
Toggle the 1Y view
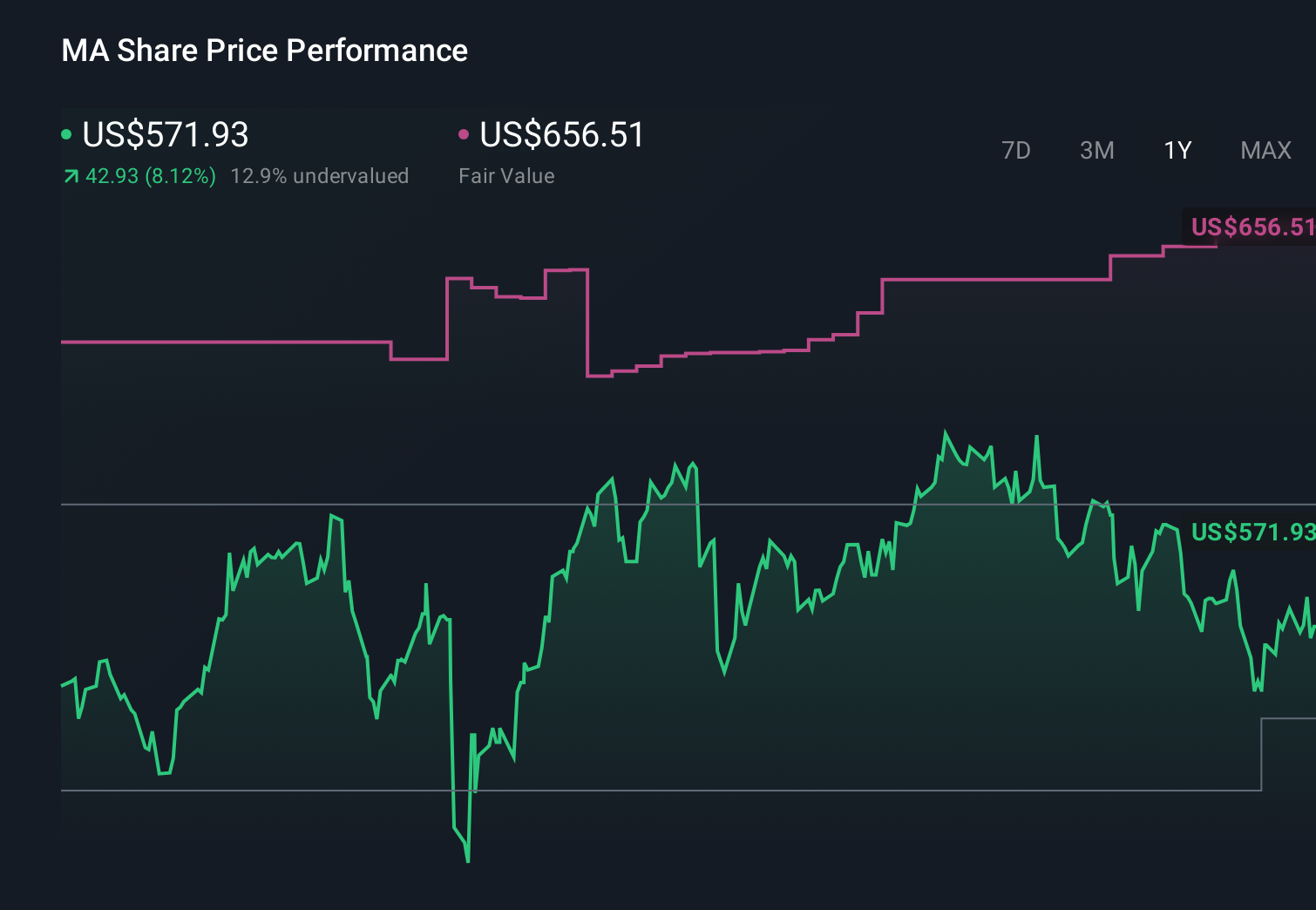click(x=1176, y=150)
